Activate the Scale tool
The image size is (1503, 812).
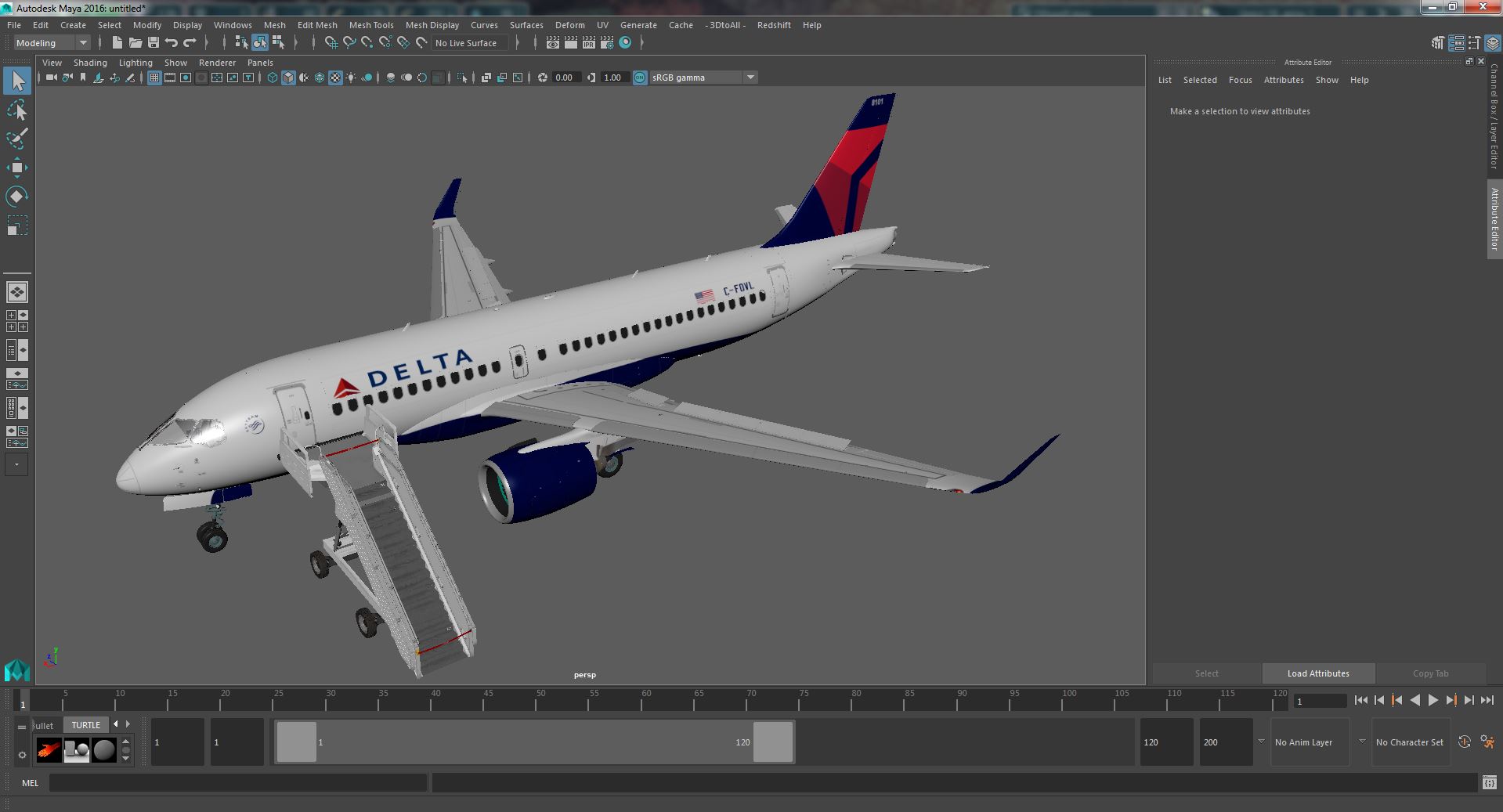click(x=17, y=226)
